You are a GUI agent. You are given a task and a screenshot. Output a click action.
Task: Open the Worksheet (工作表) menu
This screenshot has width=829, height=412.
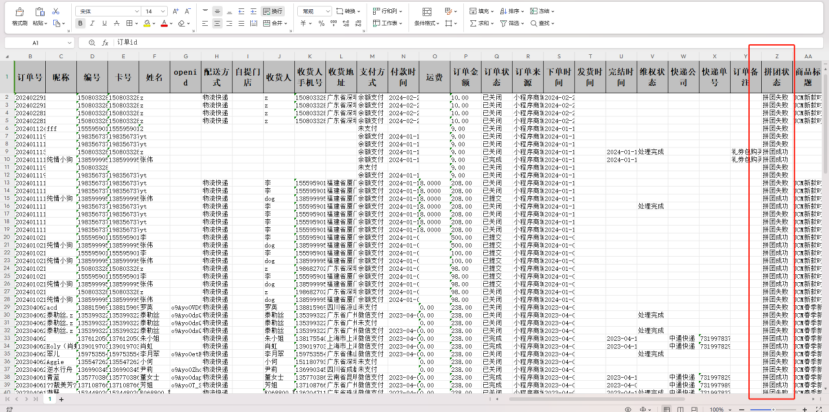[x=388, y=23]
